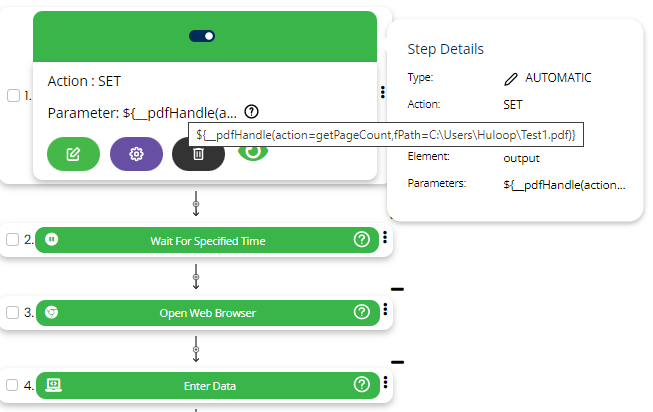Screen dimensions: 653x412
Task: Select the Wait For Specified Time step
Action: pos(207,240)
